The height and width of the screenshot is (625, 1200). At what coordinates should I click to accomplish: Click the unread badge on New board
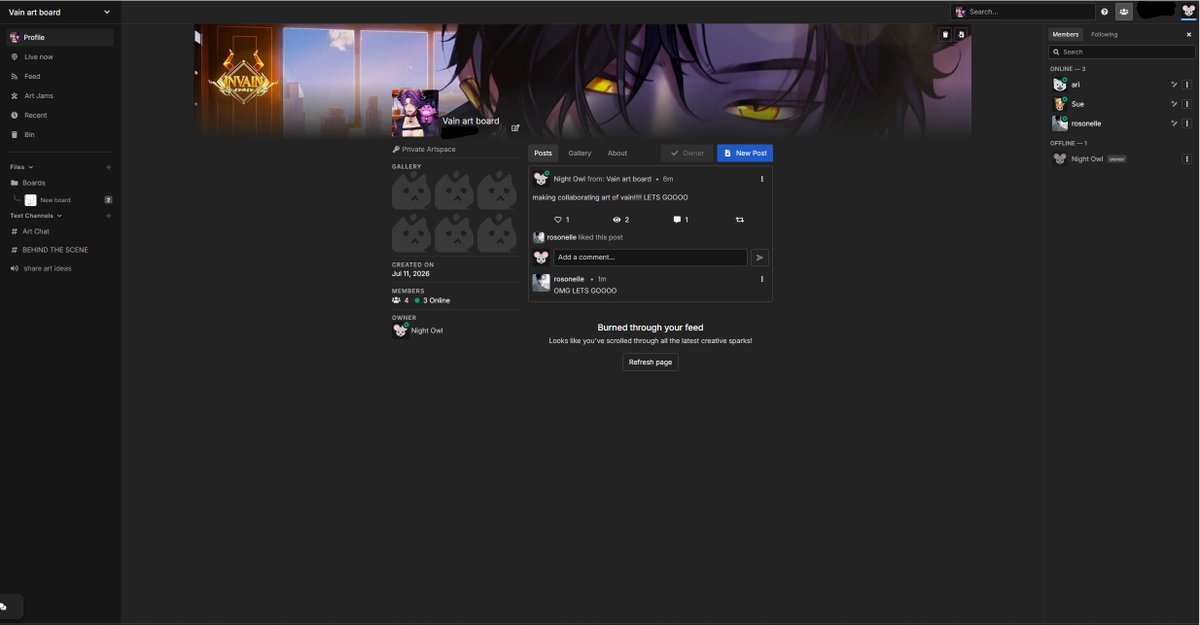108,200
